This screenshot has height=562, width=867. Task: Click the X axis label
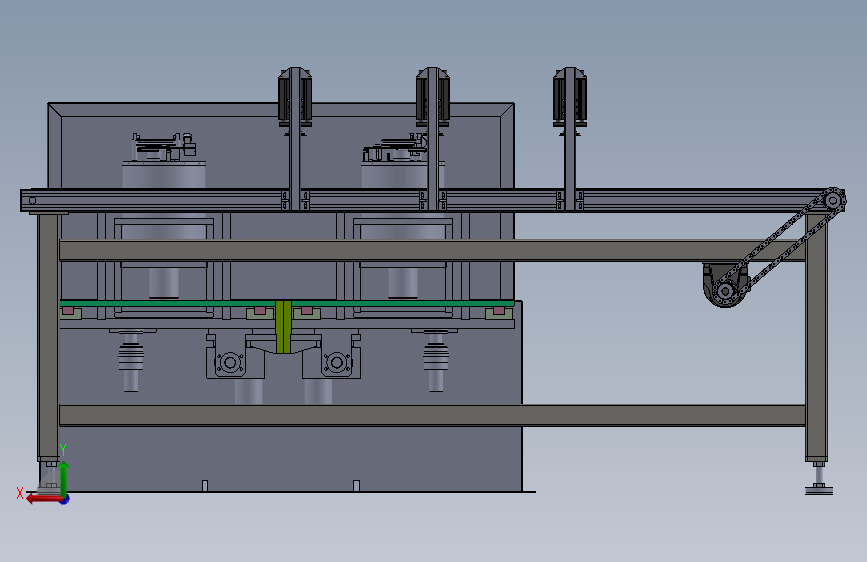point(20,493)
